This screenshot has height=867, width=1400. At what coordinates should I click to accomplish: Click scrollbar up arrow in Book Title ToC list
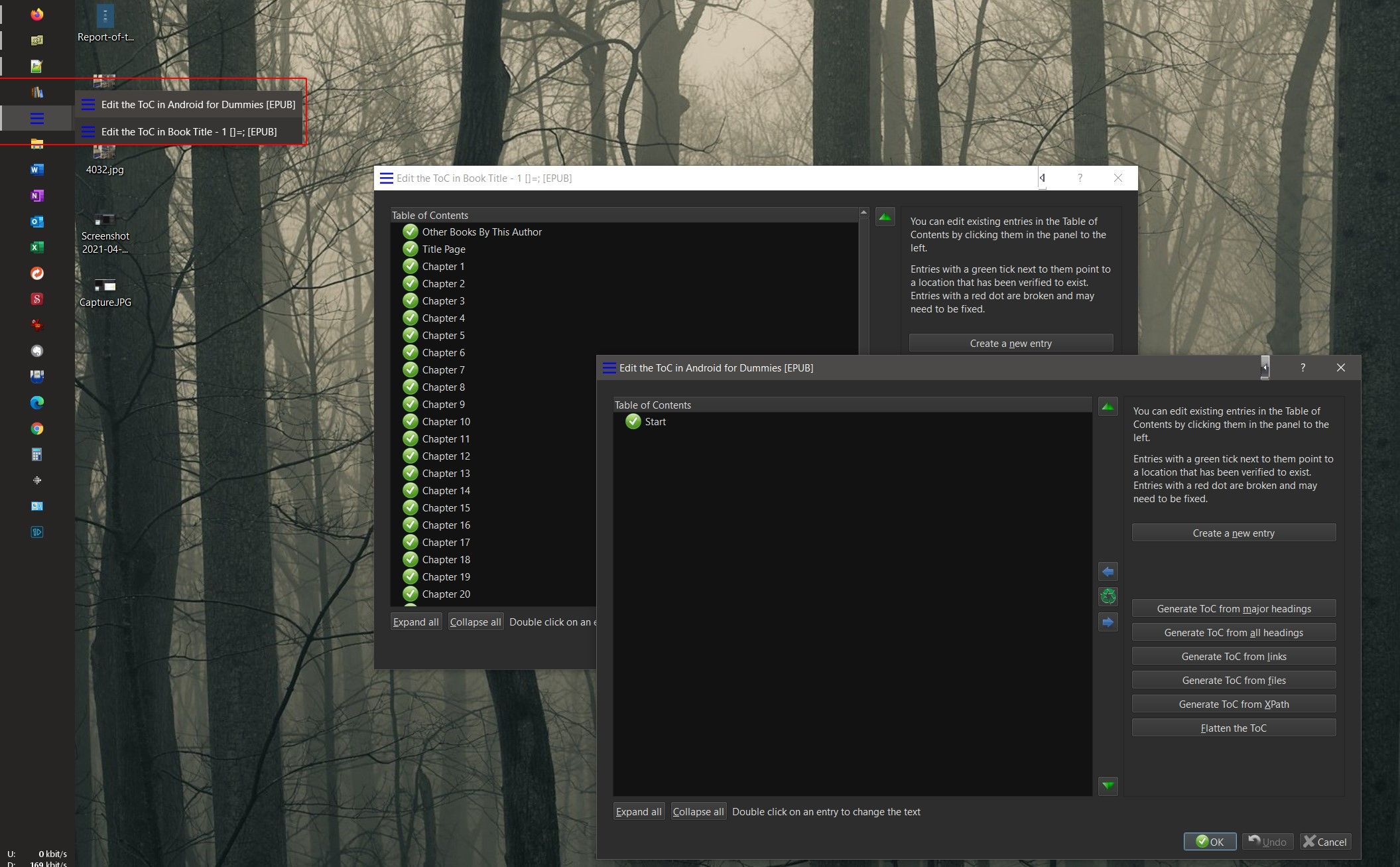pyautogui.click(x=863, y=213)
